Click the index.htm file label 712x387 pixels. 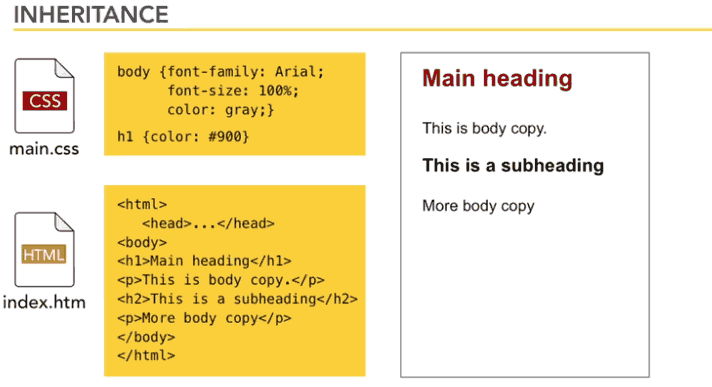(44, 303)
